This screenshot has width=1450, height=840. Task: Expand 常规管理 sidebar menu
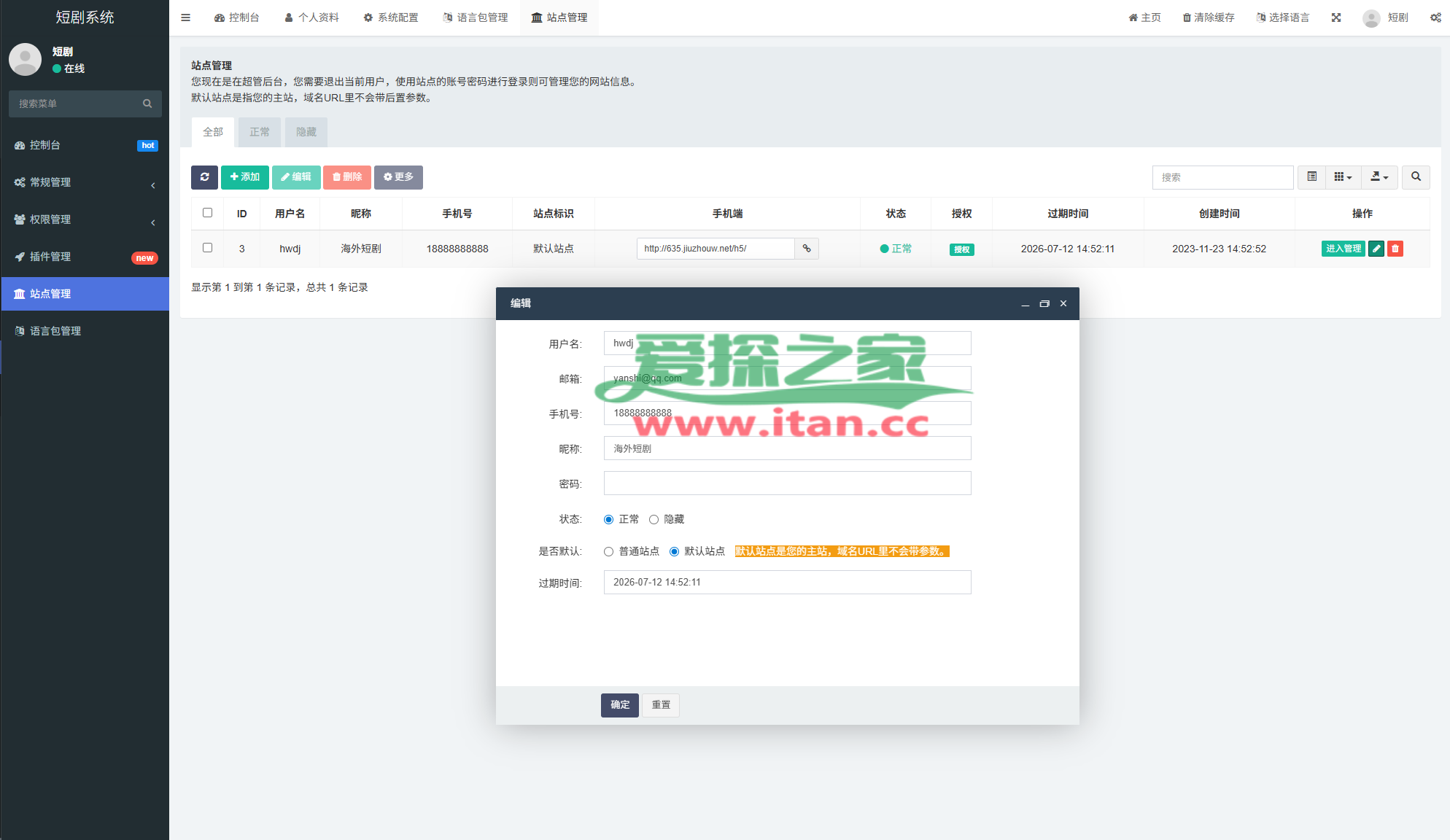click(x=85, y=182)
